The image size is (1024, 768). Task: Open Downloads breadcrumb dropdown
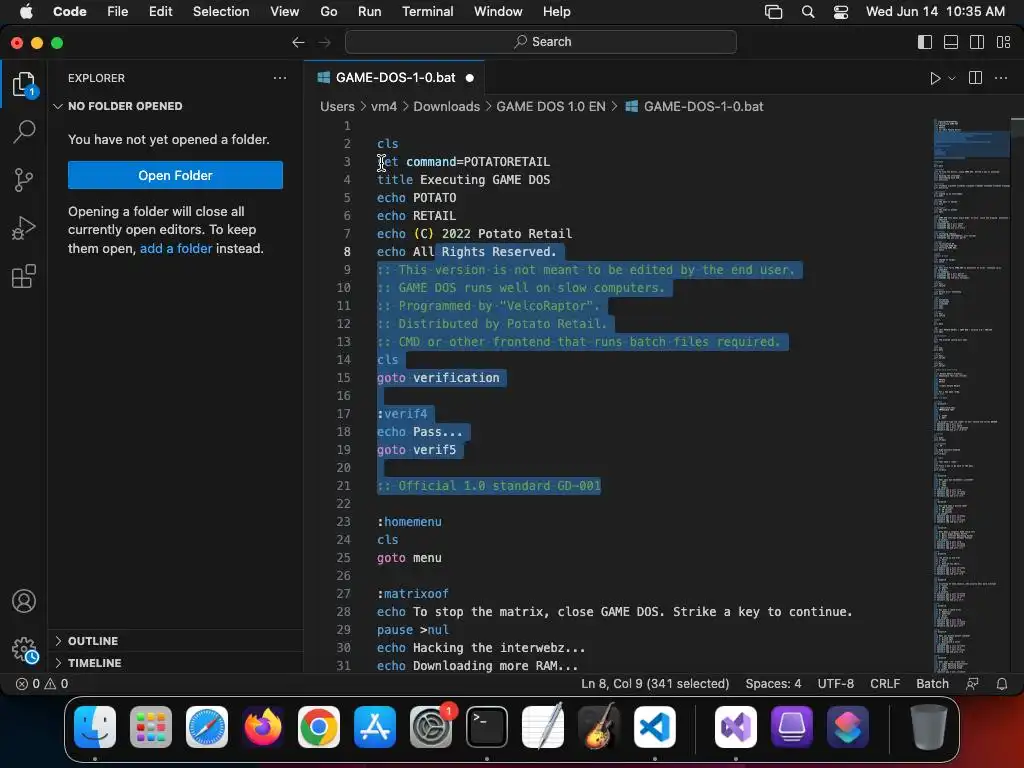pos(446,106)
